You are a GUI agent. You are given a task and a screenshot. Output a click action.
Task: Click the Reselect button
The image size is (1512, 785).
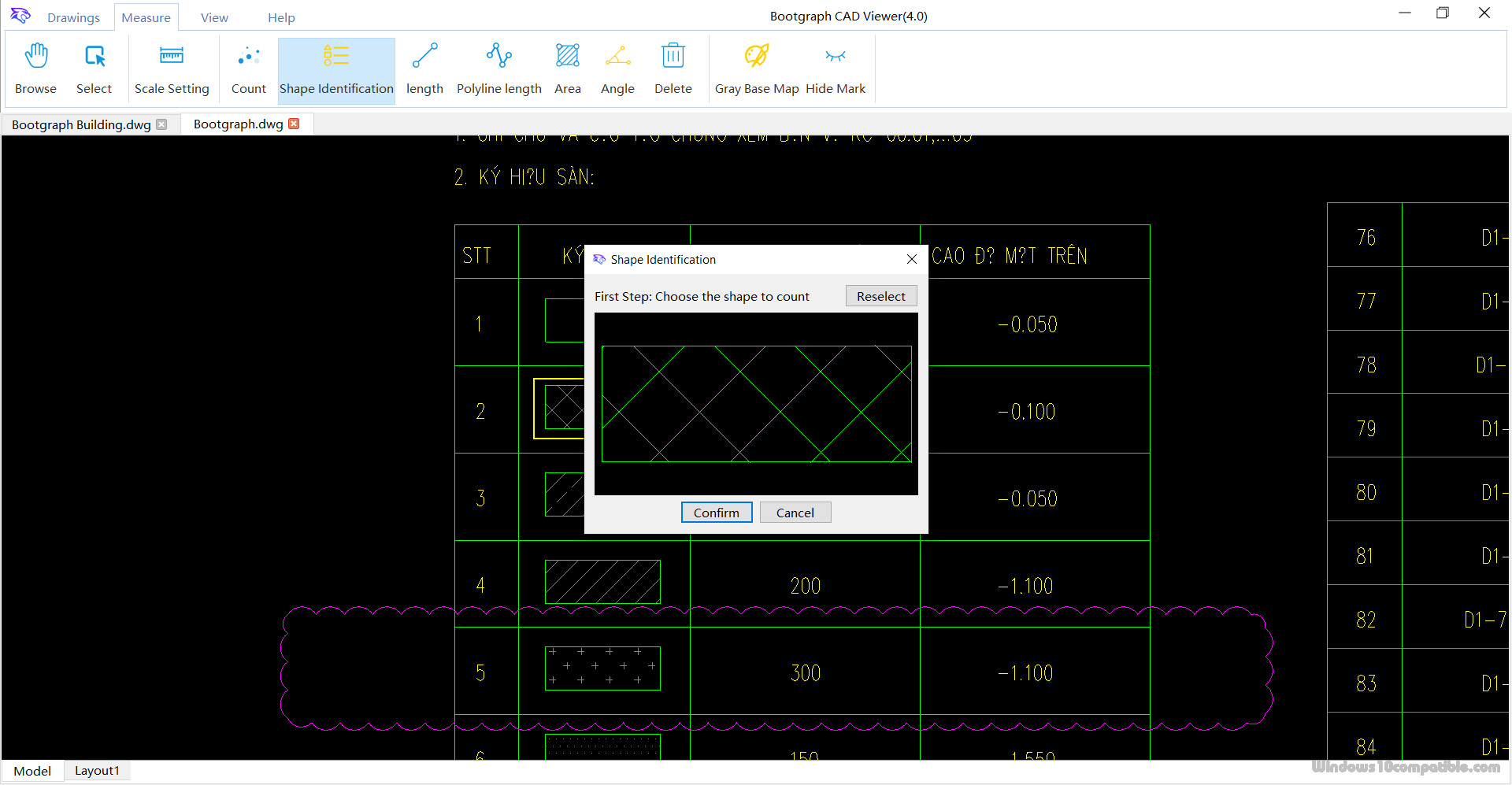(880, 296)
